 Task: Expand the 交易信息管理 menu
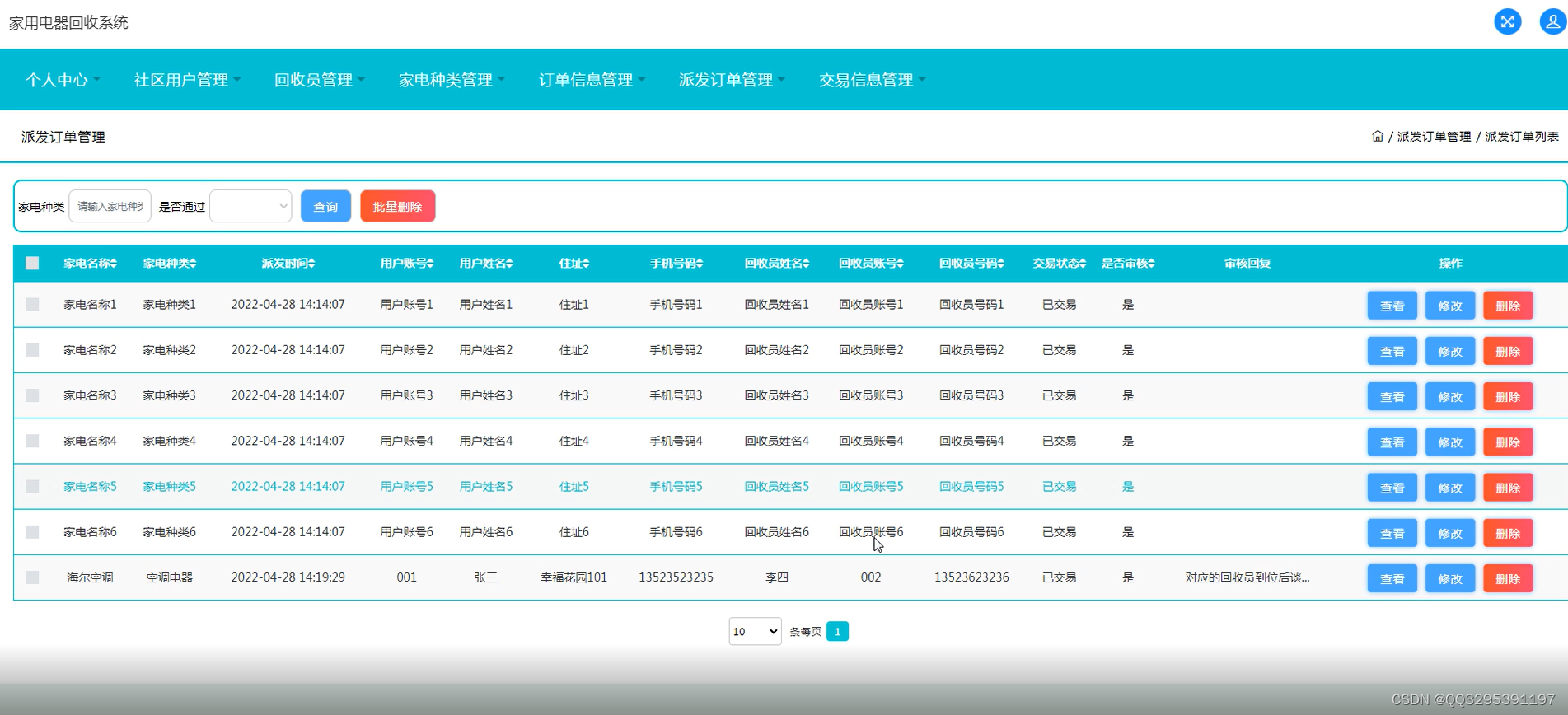point(872,80)
